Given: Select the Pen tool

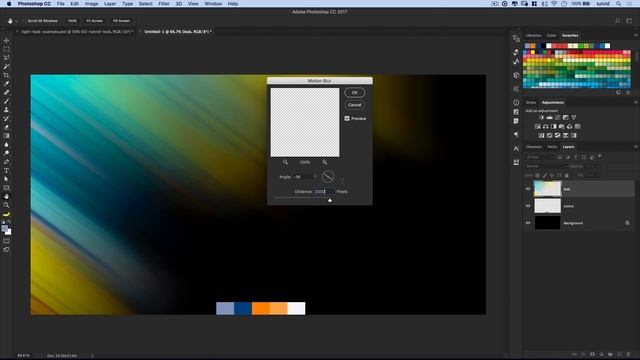Looking at the screenshot, I should click(7, 162).
